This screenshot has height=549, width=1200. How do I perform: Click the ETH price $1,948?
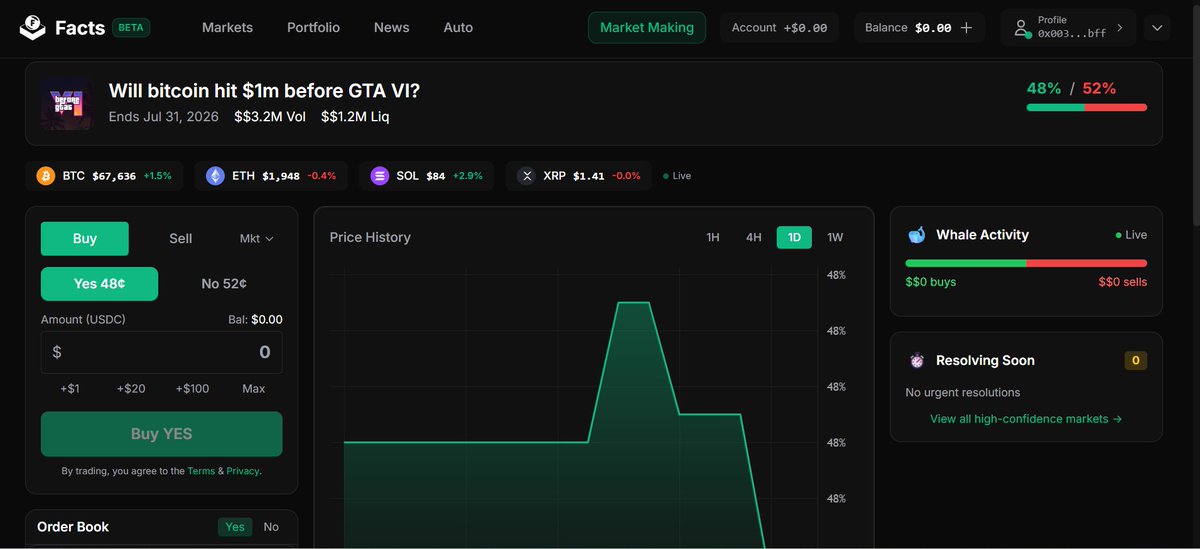pos(281,176)
